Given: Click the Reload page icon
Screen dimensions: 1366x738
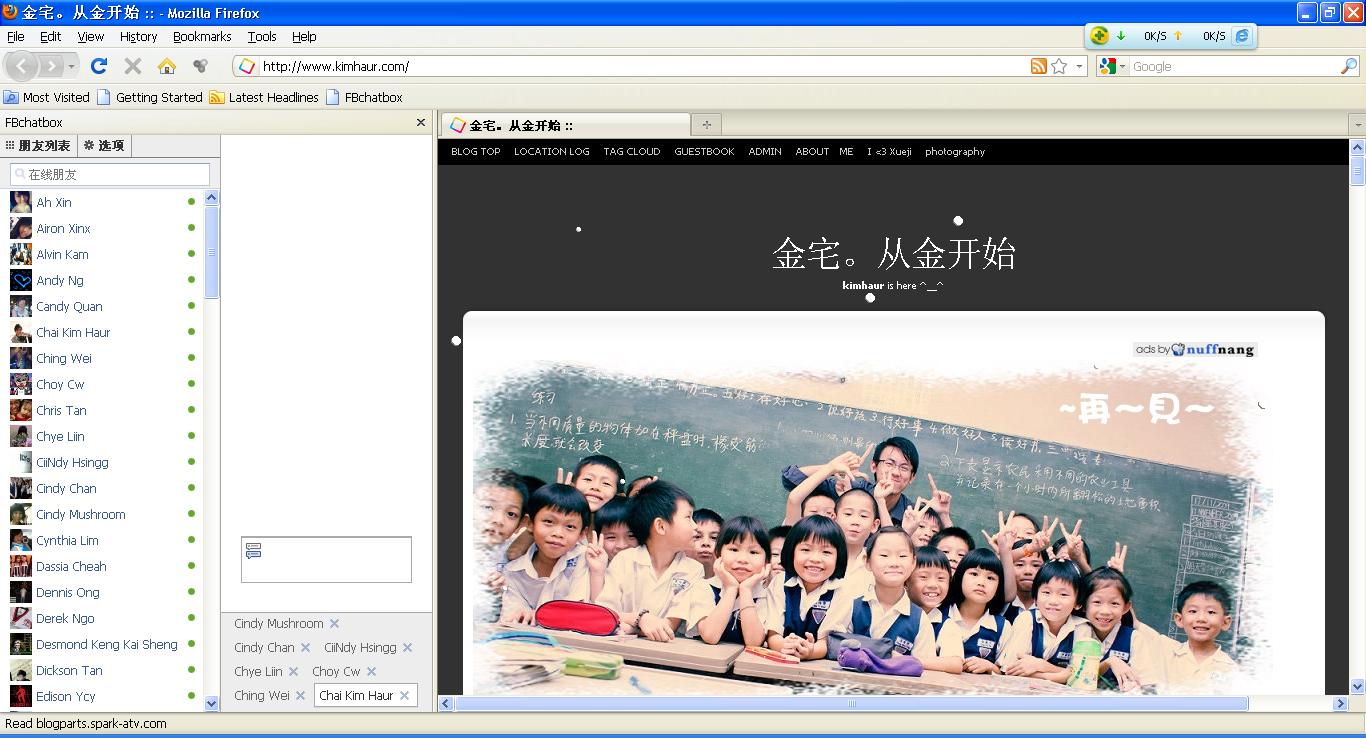Looking at the screenshot, I should click(x=98, y=66).
